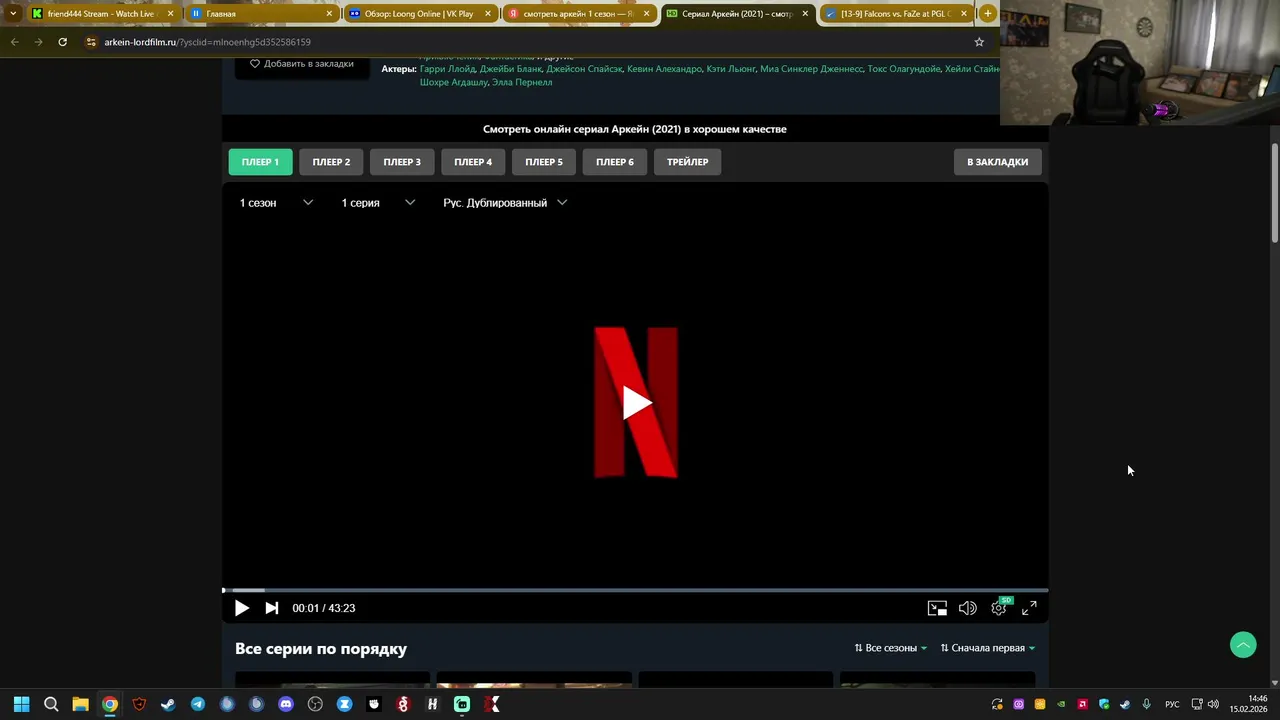Open Windows taskbar search
Screen dimensions: 1280x720
coord(51,704)
